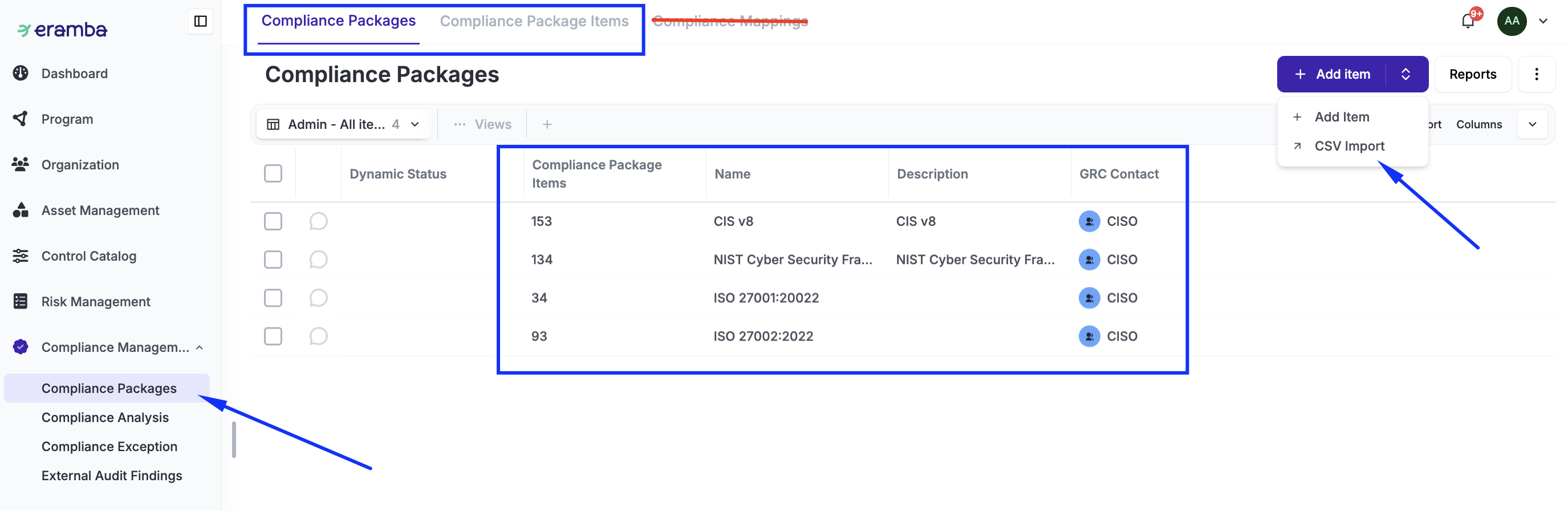Screen dimensions: 1568x511
Task: Select the ISO 27001:20022 row checkbox
Action: [x=273, y=298]
